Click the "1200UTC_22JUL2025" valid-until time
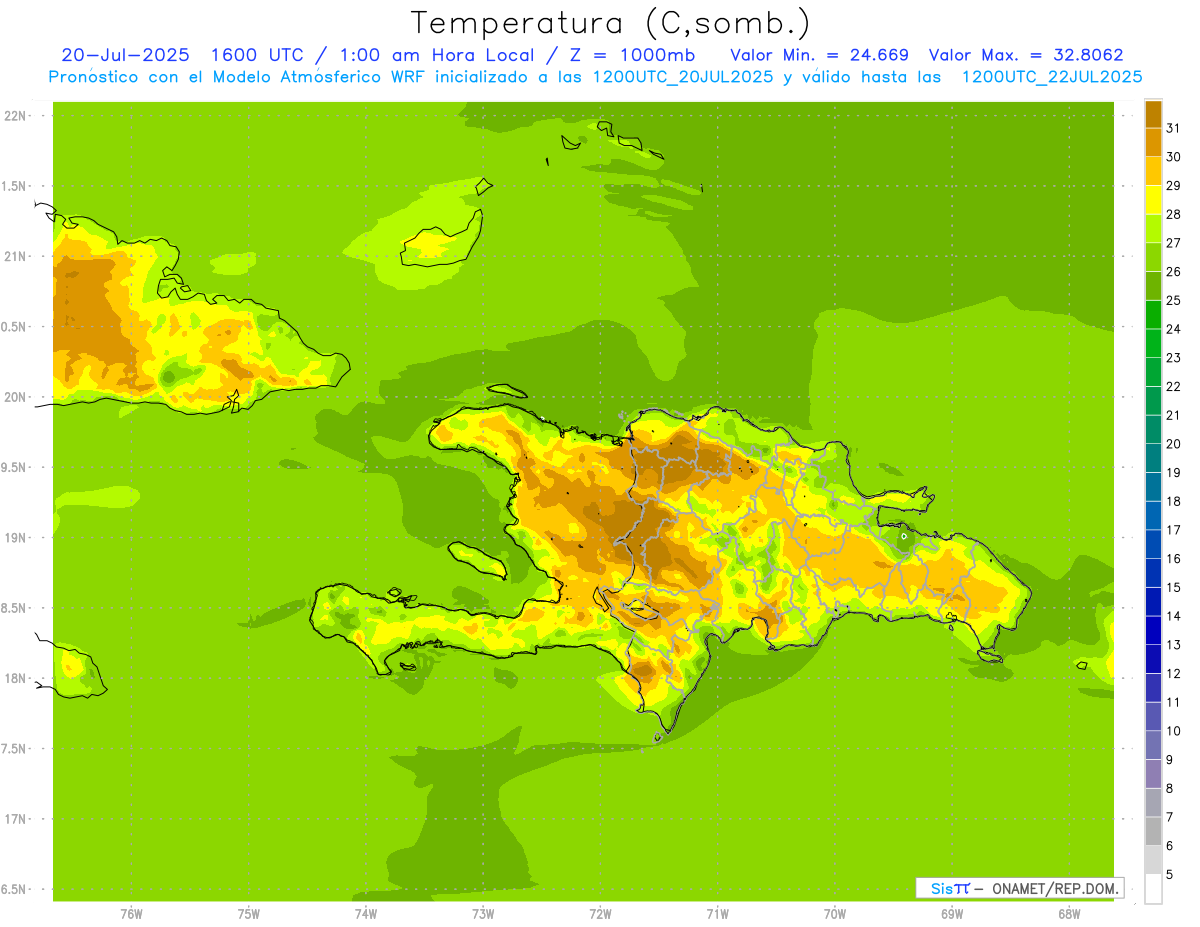 click(1052, 77)
